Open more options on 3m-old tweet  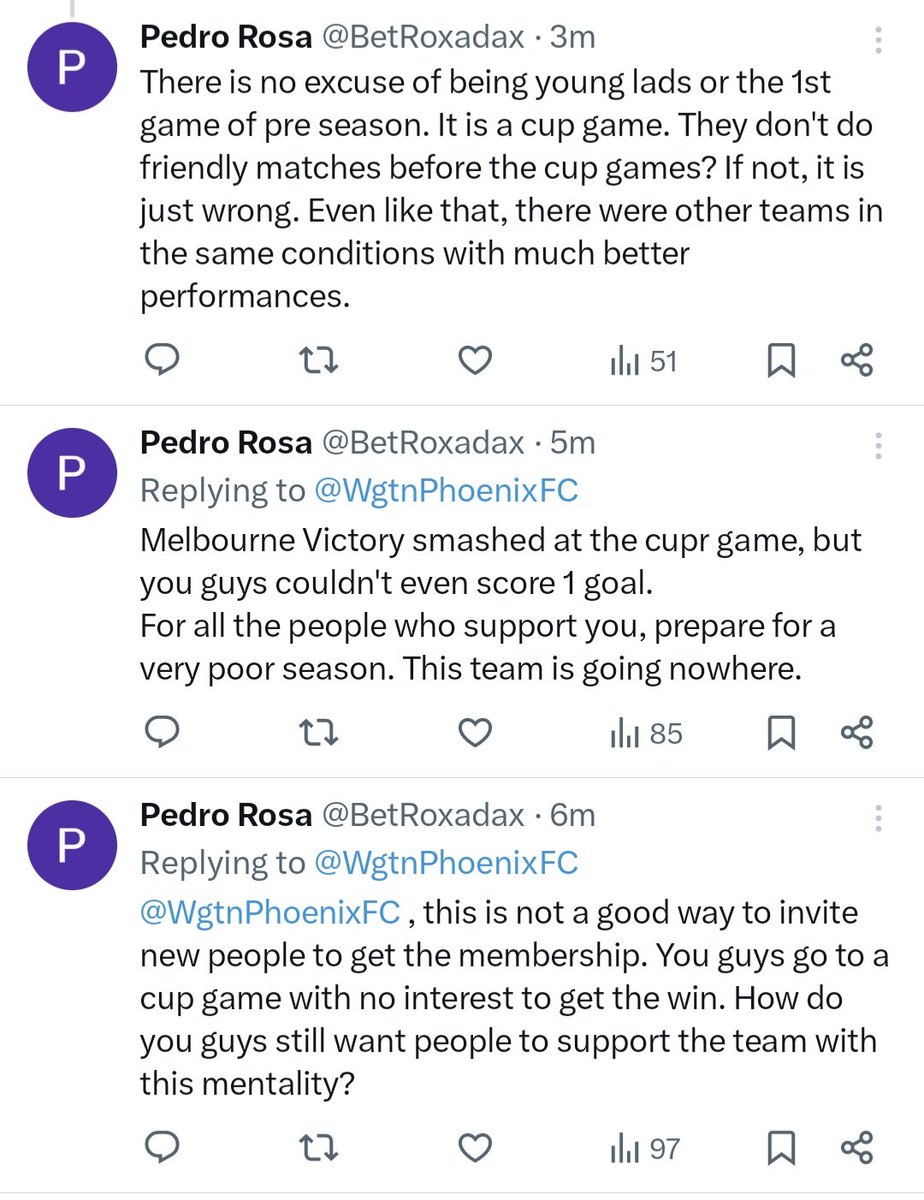(x=878, y=40)
